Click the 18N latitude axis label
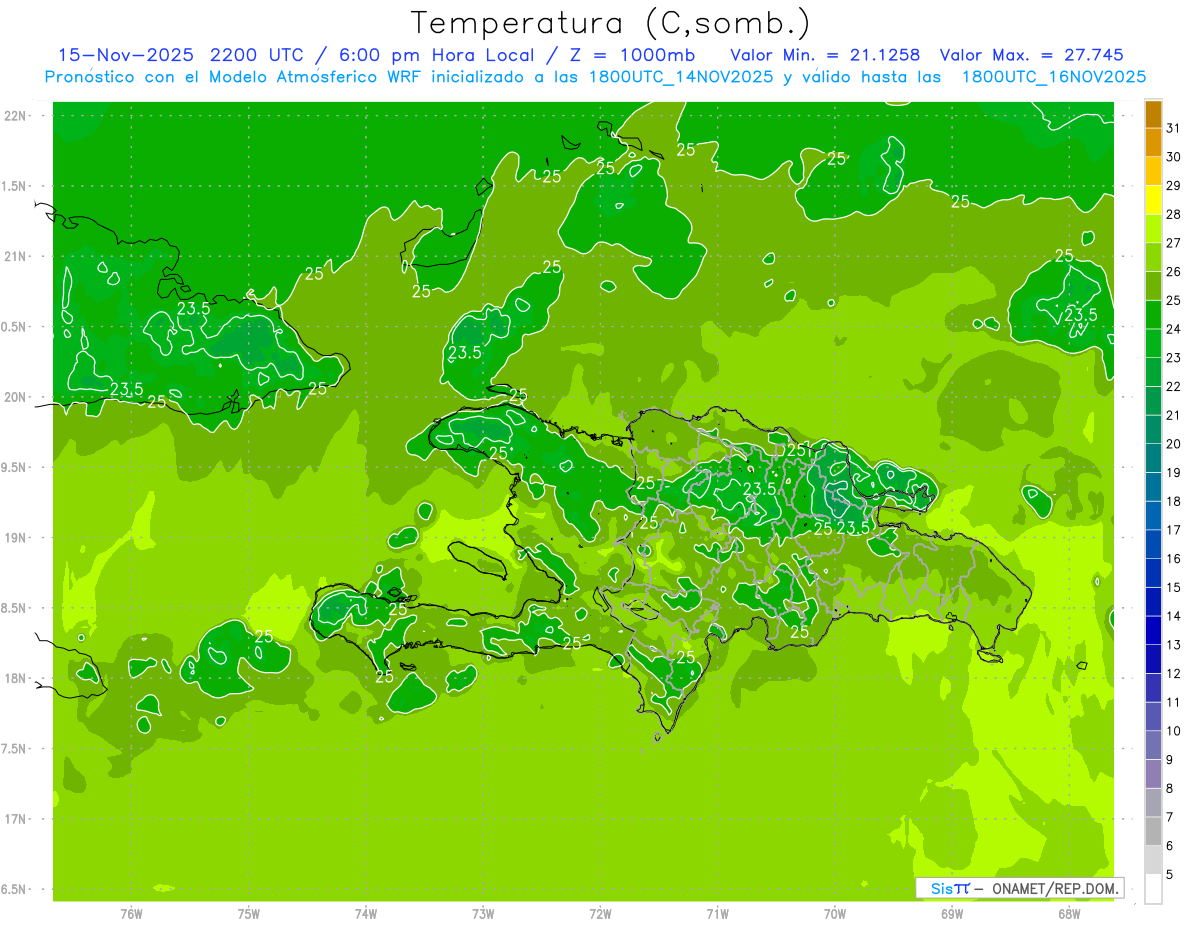This screenshot has height=927, width=1200. 17,678
